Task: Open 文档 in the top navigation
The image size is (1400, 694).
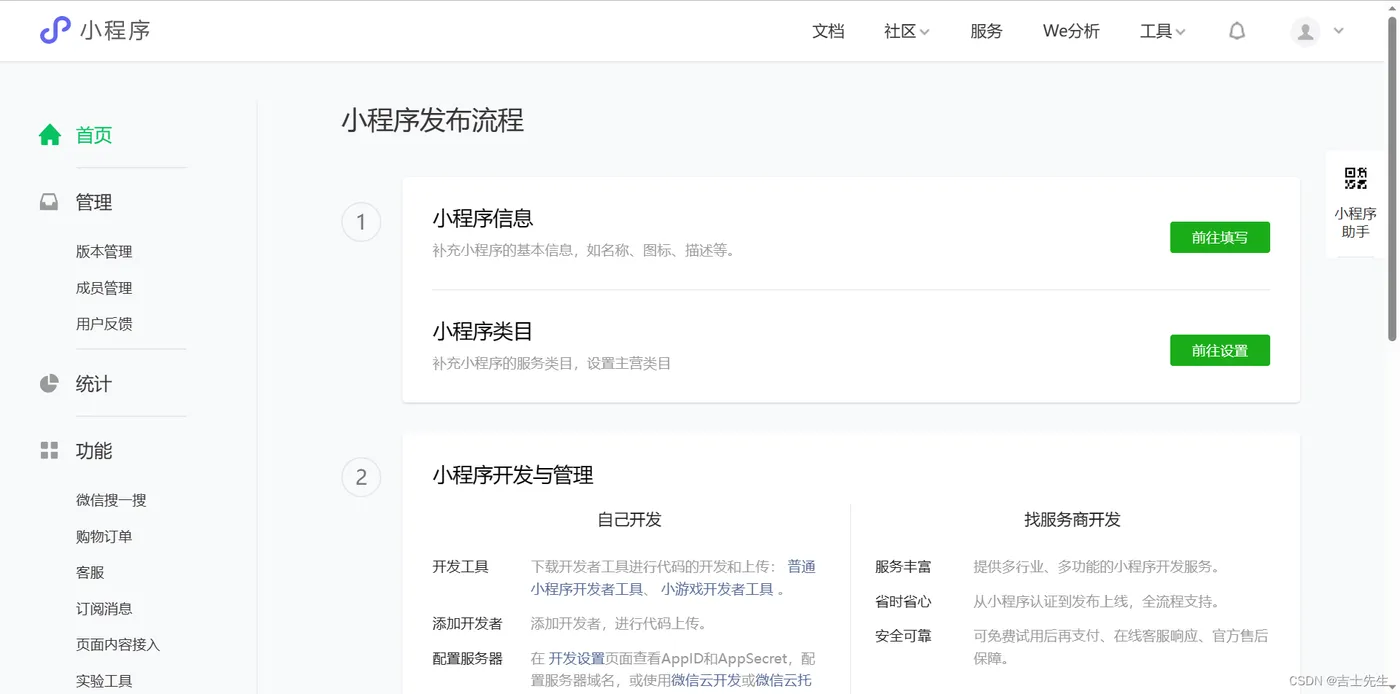Action: coord(828,31)
